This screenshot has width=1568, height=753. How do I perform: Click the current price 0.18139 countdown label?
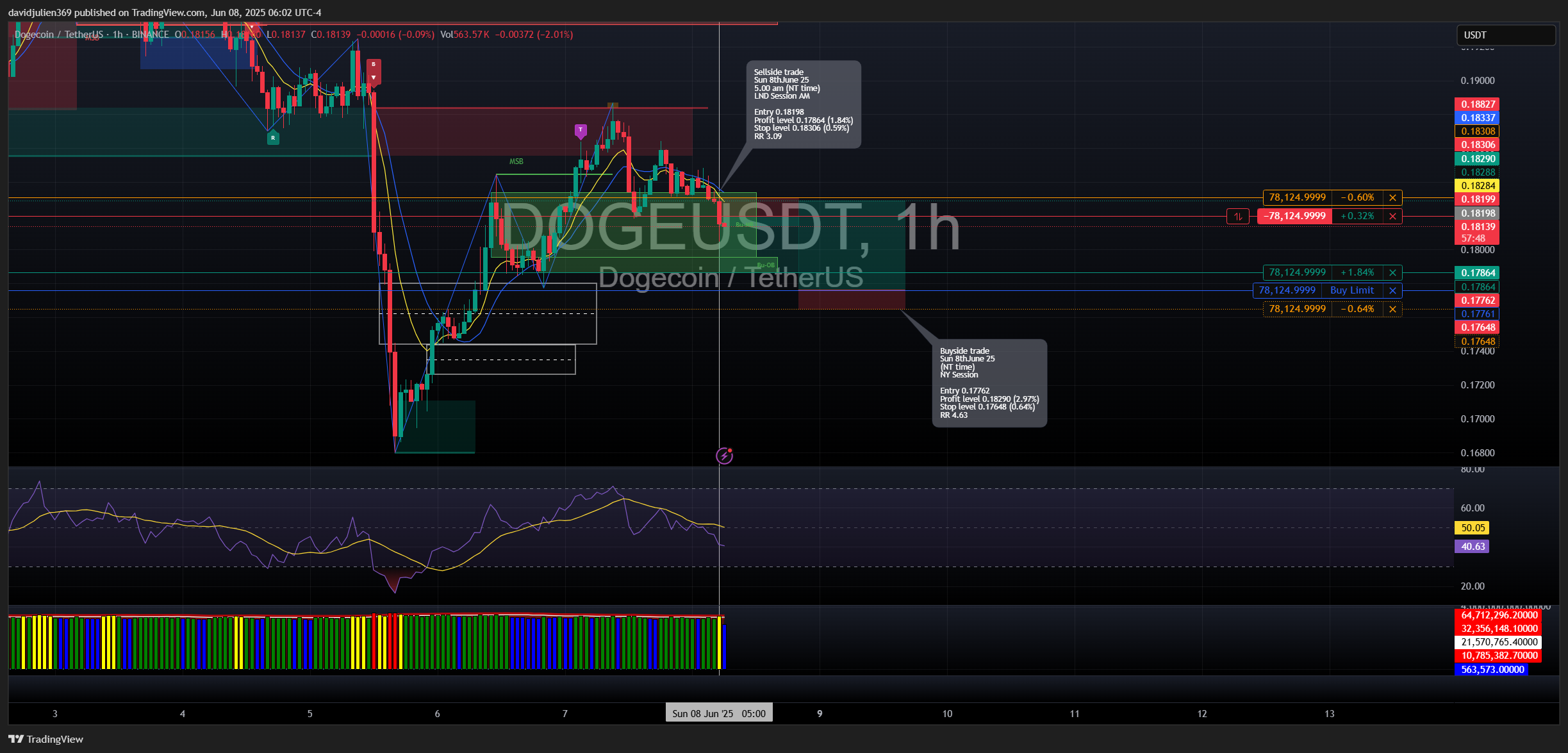[x=1477, y=233]
